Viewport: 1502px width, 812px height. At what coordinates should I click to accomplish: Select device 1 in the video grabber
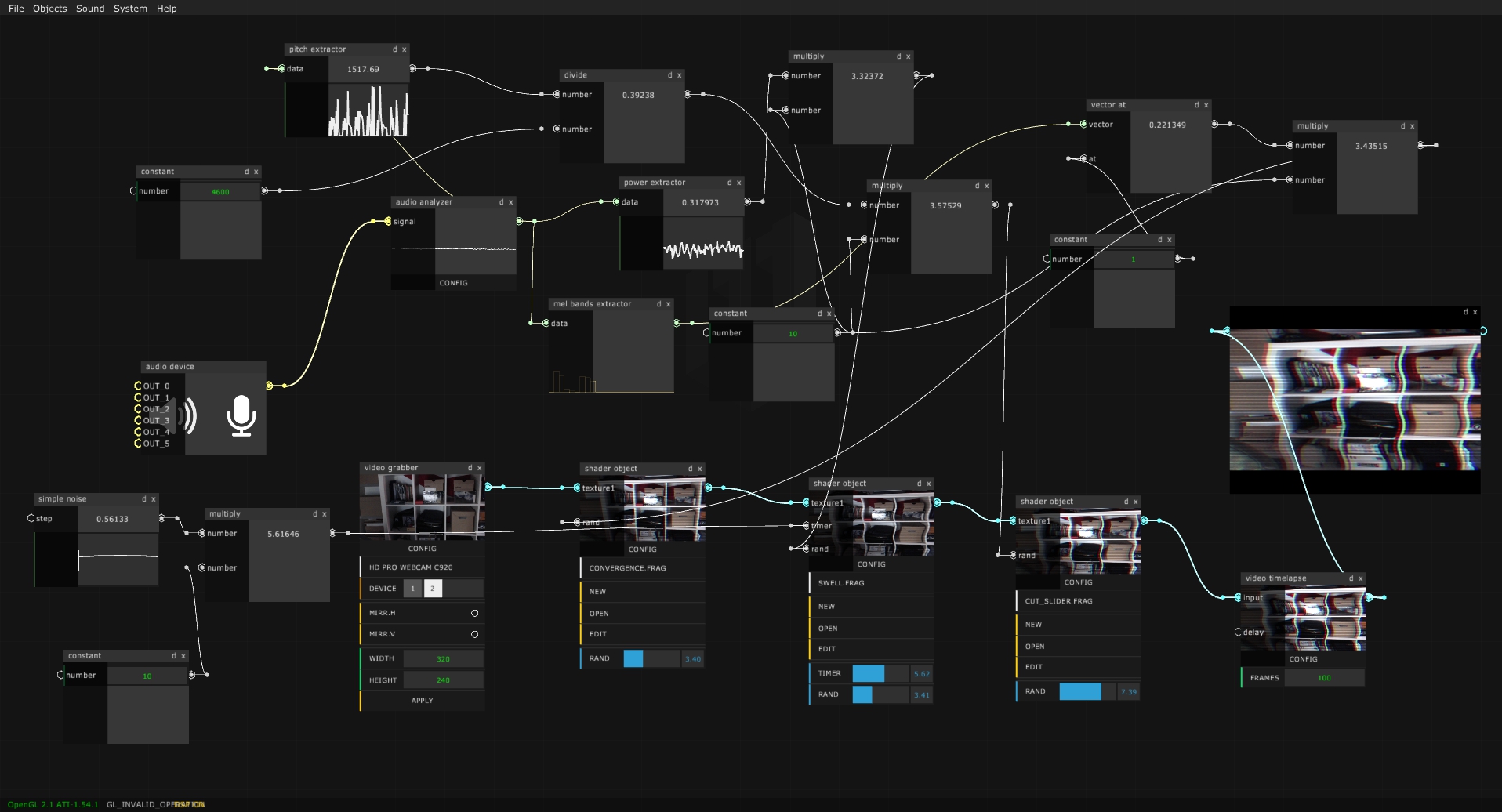(x=413, y=588)
